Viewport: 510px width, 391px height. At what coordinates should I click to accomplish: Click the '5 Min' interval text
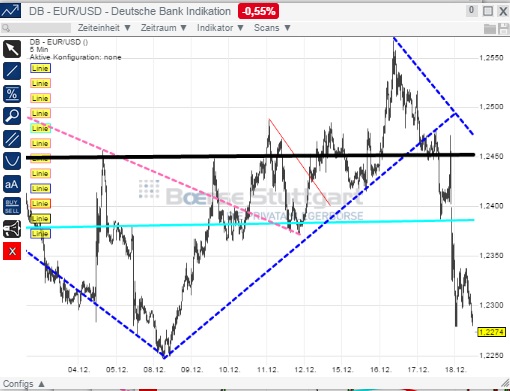(39, 49)
